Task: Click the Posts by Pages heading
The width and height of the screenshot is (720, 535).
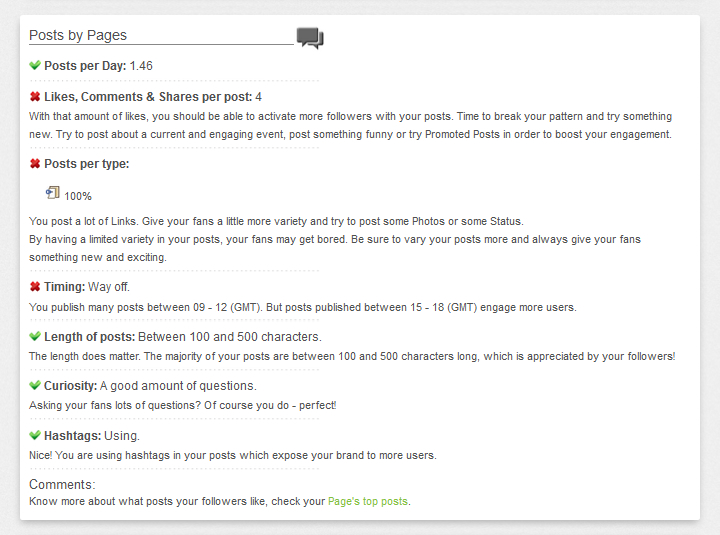Action: (78, 35)
